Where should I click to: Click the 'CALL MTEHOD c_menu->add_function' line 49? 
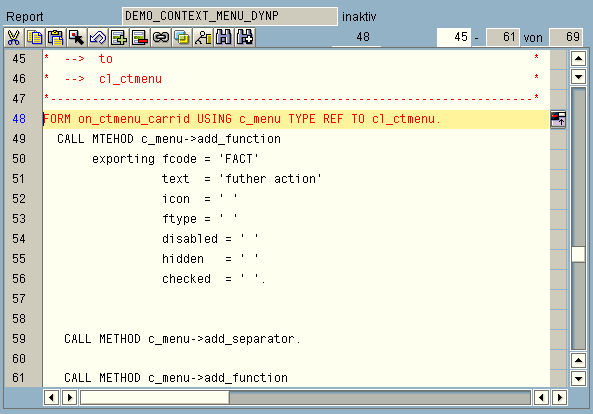pyautogui.click(x=169, y=139)
